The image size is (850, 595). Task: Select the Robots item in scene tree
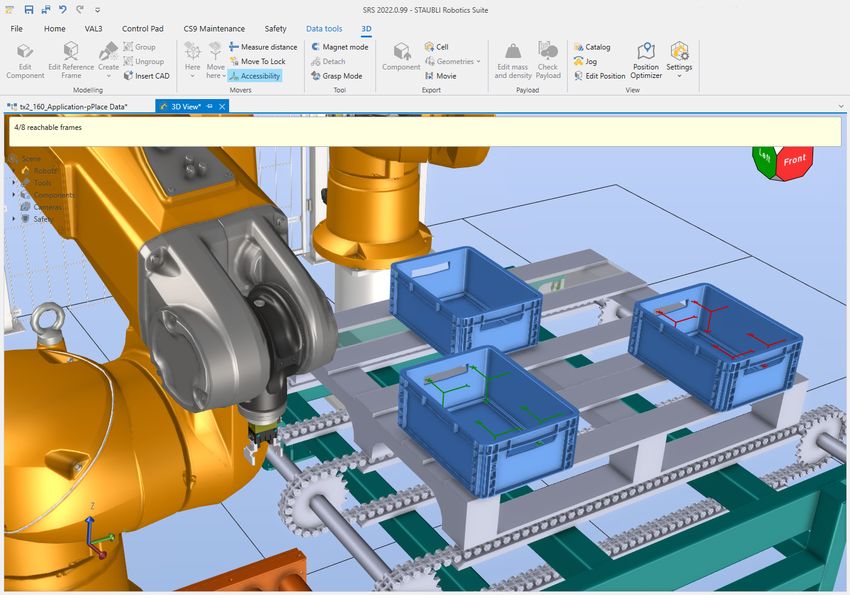click(x=38, y=171)
